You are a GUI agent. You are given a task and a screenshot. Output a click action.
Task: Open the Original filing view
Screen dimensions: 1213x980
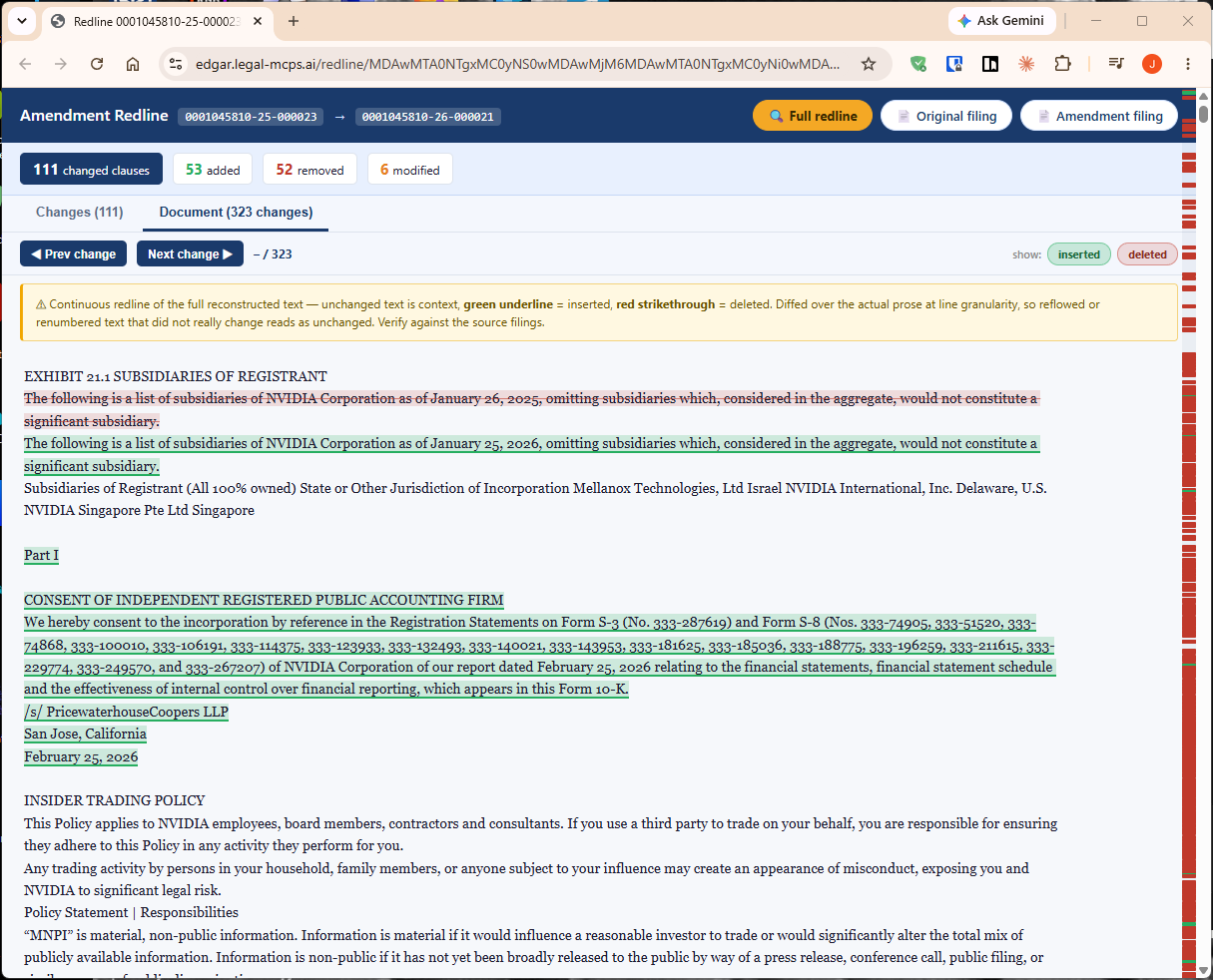click(x=946, y=116)
